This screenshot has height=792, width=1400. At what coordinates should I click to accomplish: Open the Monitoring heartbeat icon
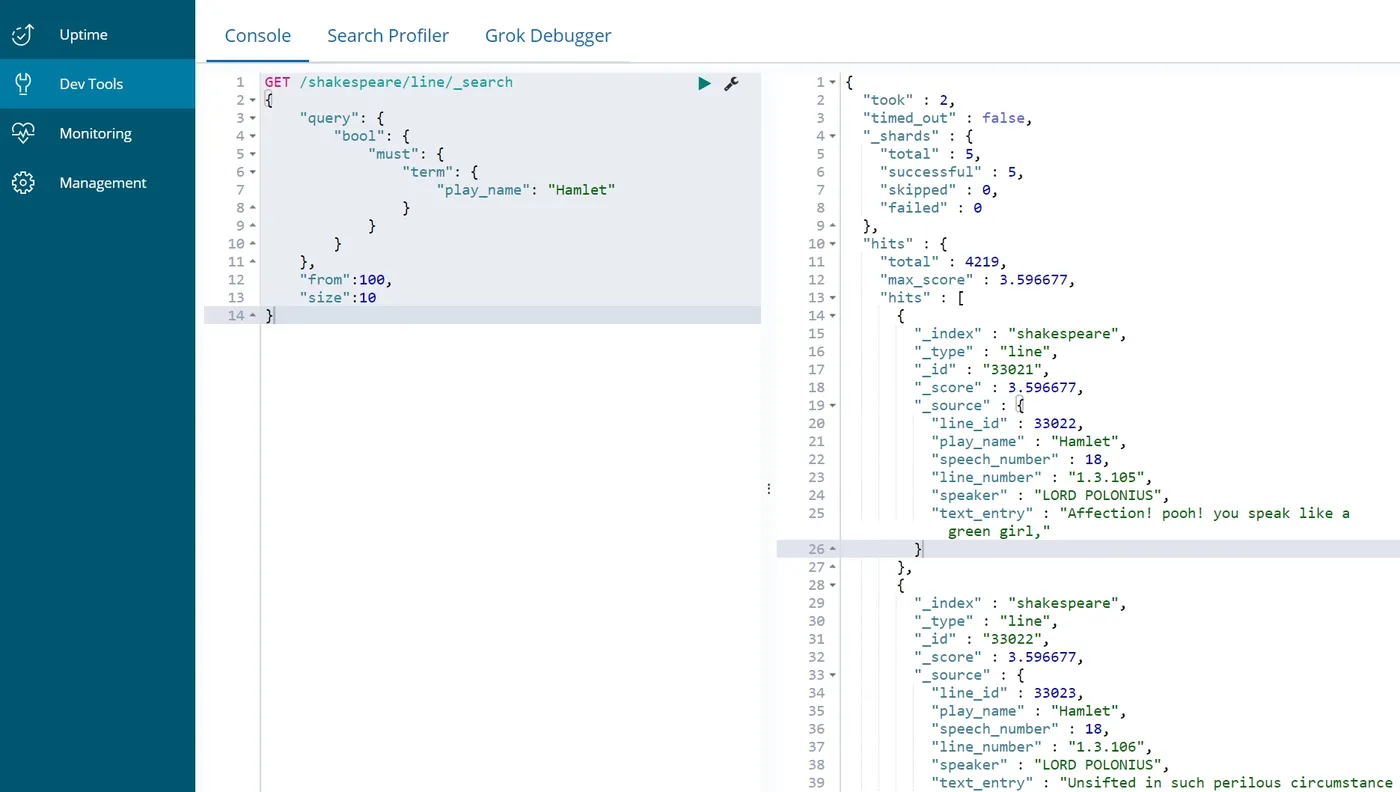pos(23,133)
